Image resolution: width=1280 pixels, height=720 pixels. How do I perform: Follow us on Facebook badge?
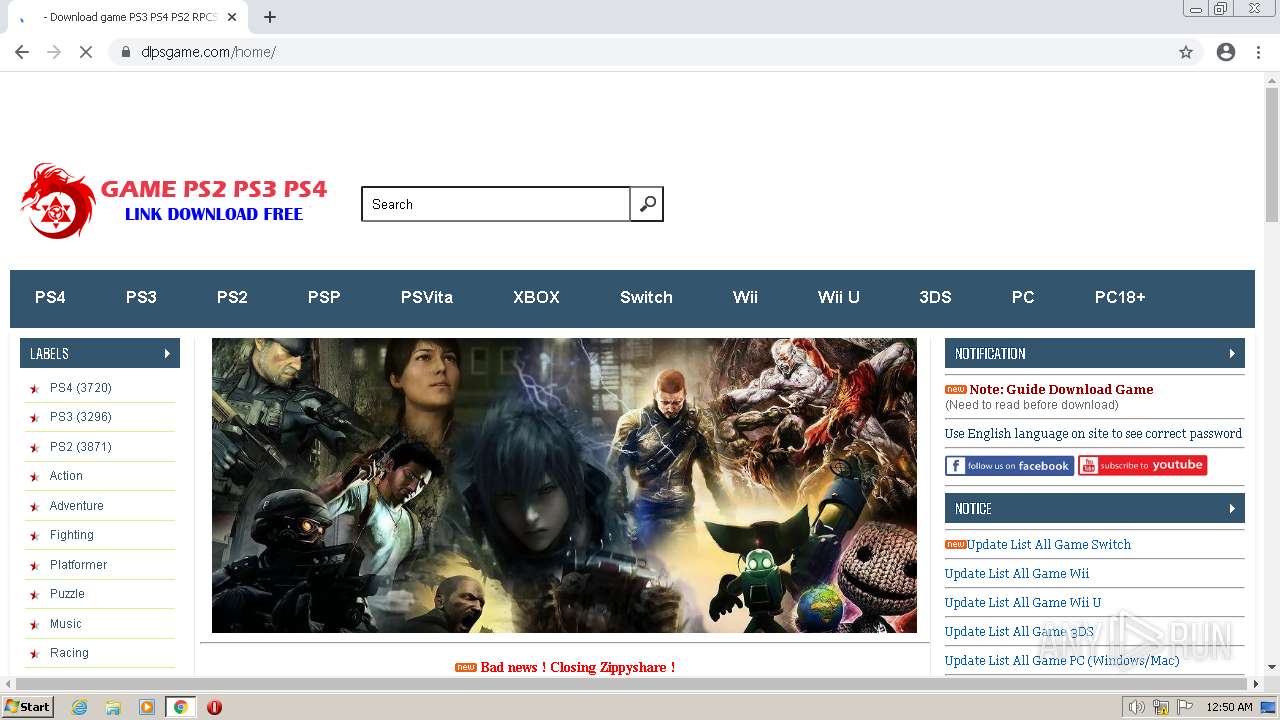point(1009,466)
